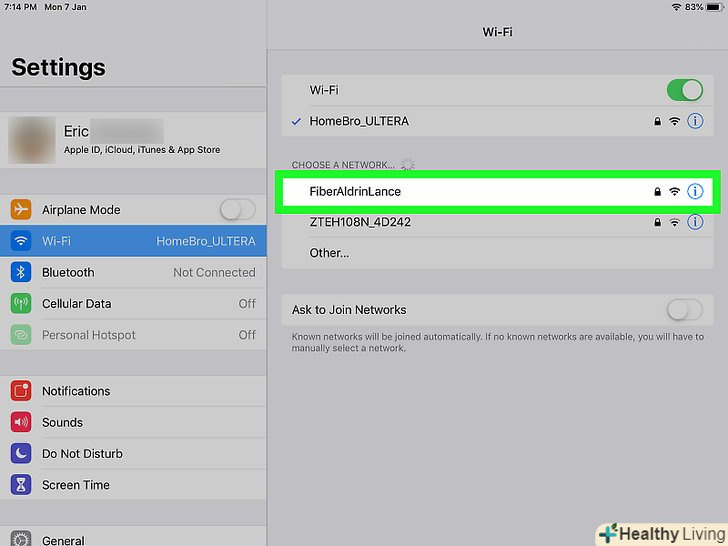This screenshot has width=728, height=546.
Task: Open Screen Time settings
Action: coord(133,485)
